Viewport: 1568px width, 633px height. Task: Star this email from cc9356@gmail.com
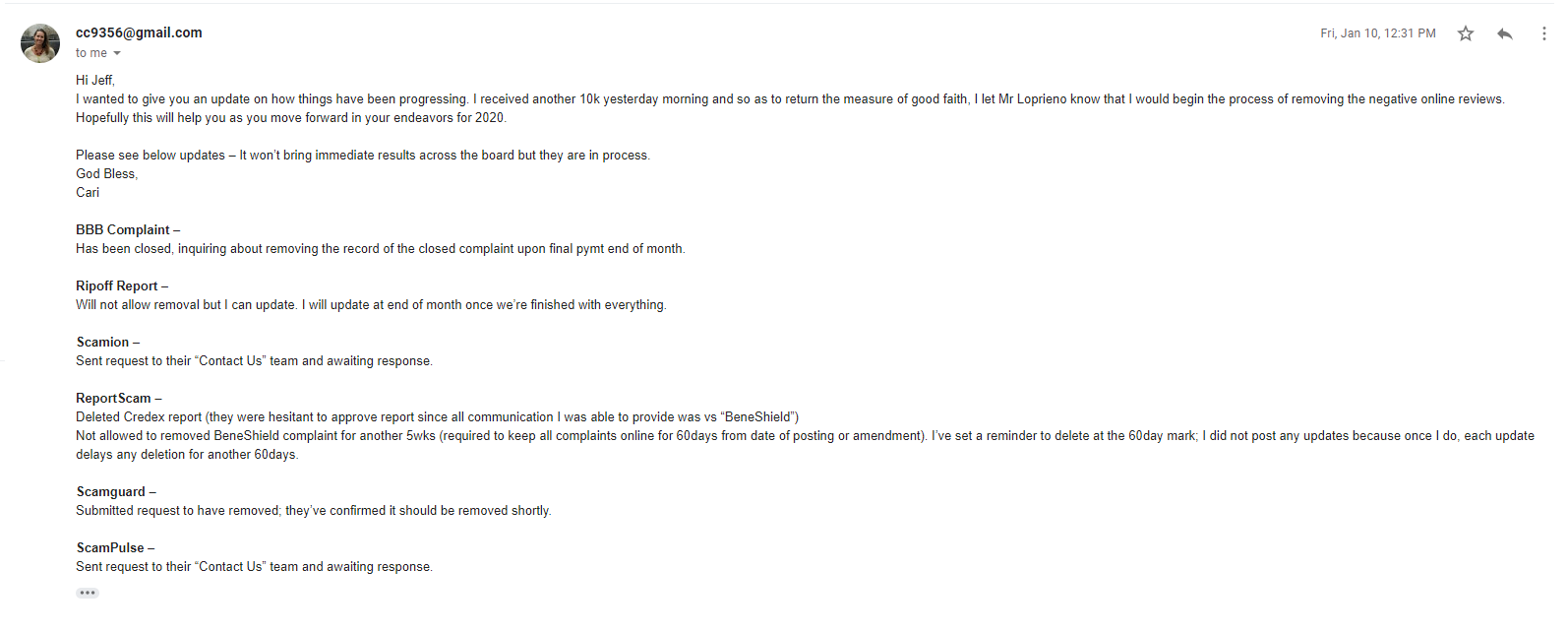1466,33
